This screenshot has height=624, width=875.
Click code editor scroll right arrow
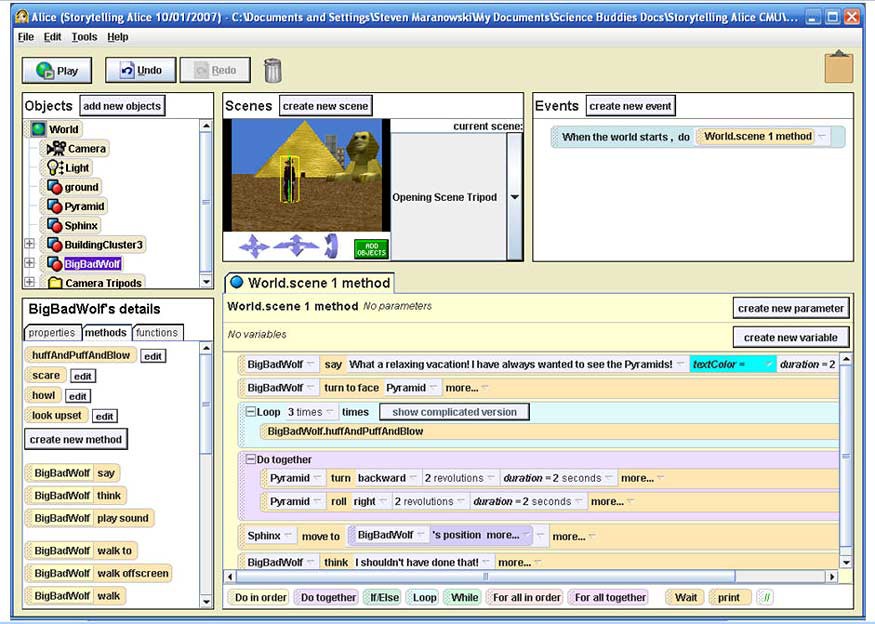point(832,576)
